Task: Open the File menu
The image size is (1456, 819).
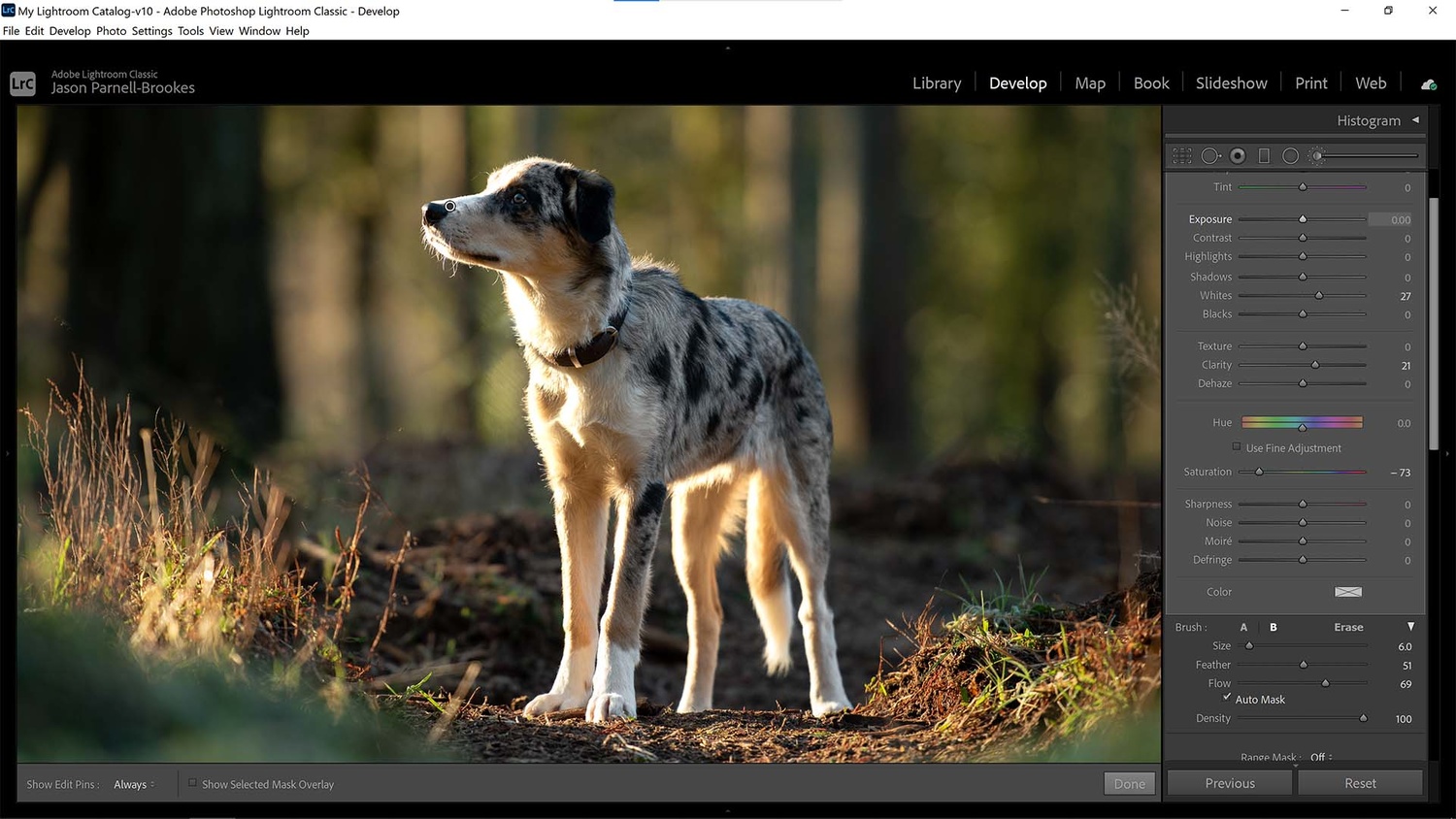Action: [11, 31]
